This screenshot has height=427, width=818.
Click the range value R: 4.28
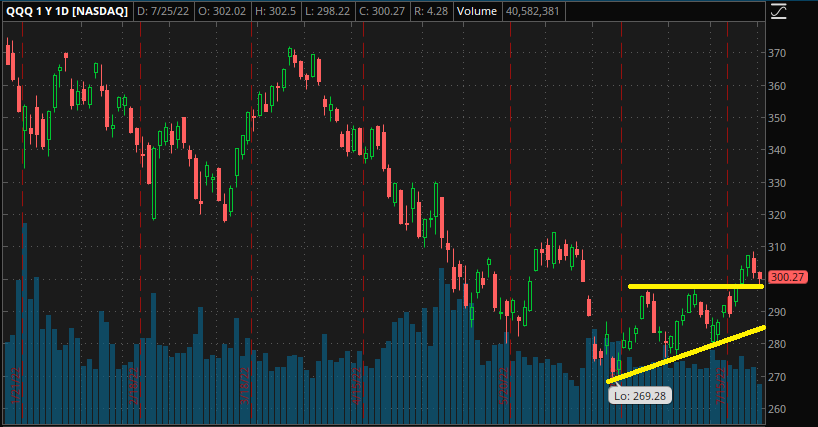431,11
